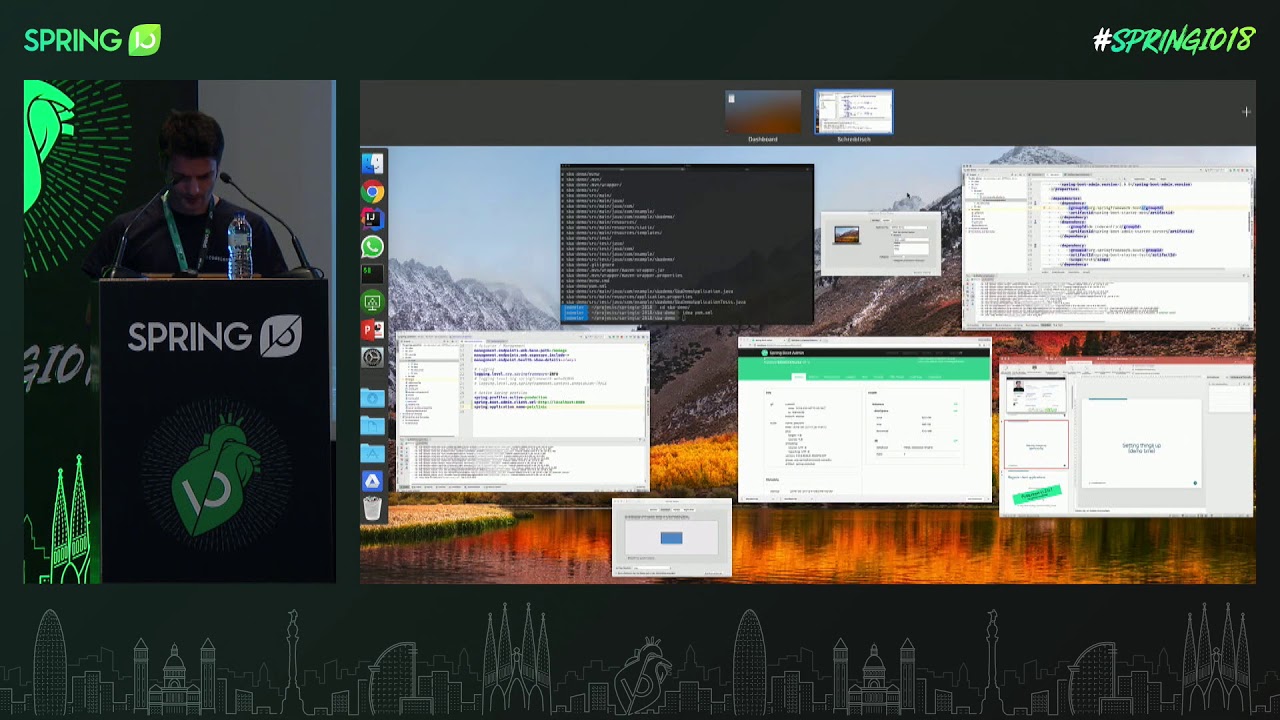This screenshot has height=720, width=1280.
Task: Click the Spring Boot Admin logo in the navbar
Action: click(x=765, y=352)
